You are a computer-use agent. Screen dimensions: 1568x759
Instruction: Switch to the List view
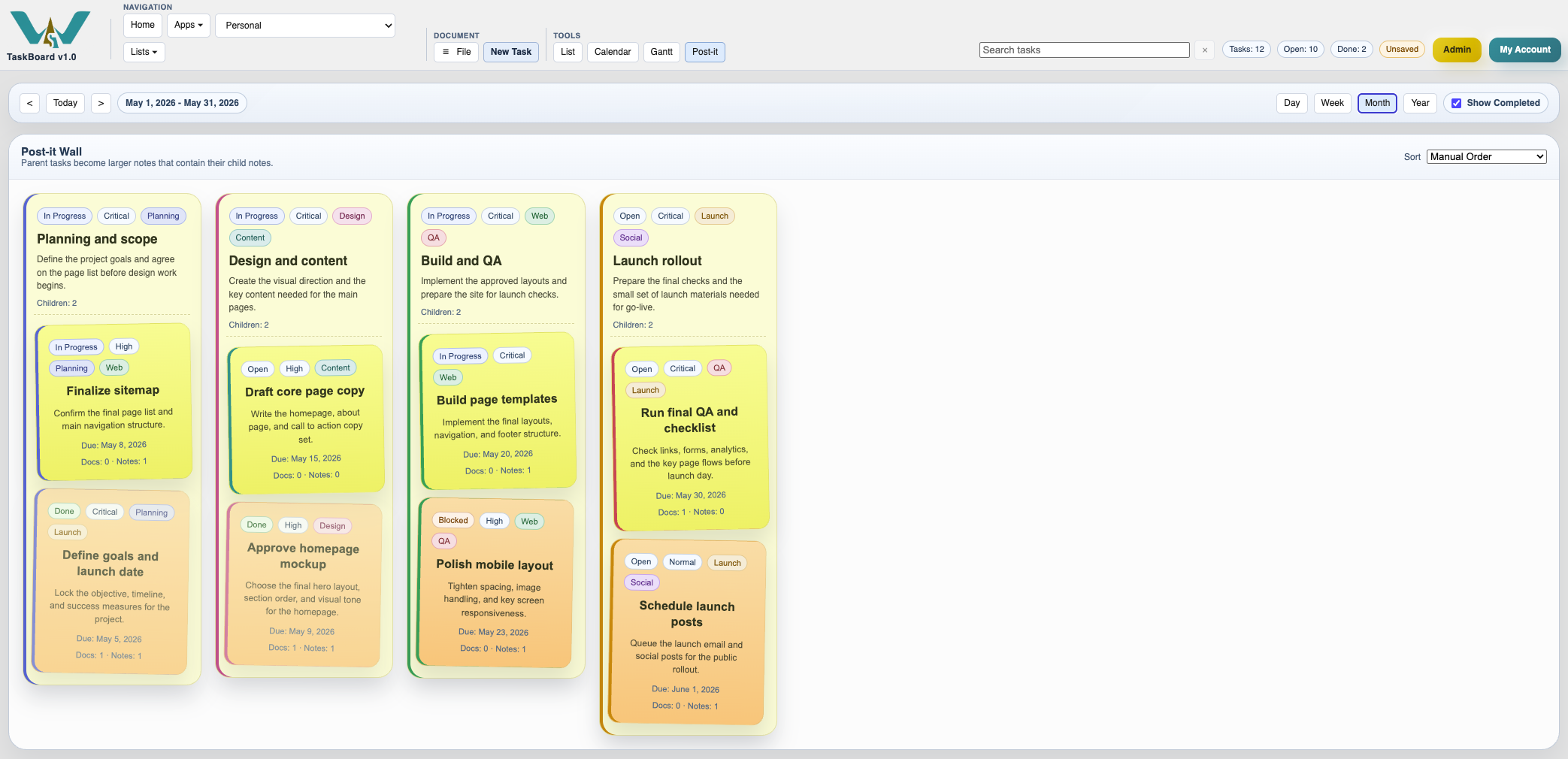[568, 52]
